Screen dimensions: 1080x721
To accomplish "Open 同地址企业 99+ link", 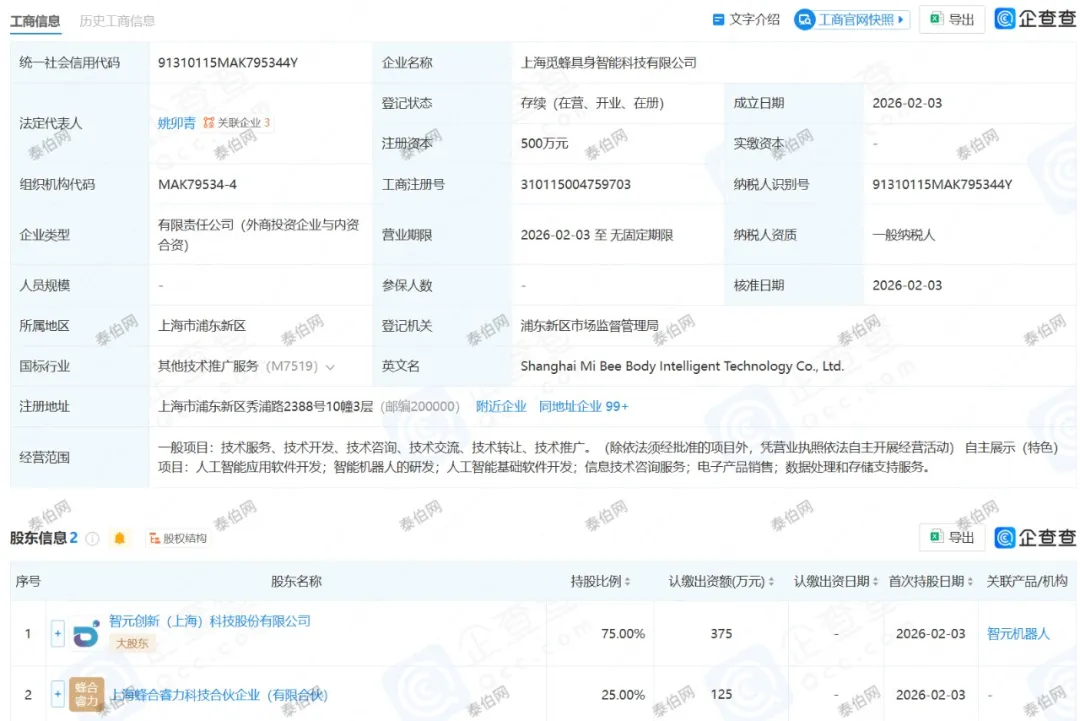I will (583, 406).
